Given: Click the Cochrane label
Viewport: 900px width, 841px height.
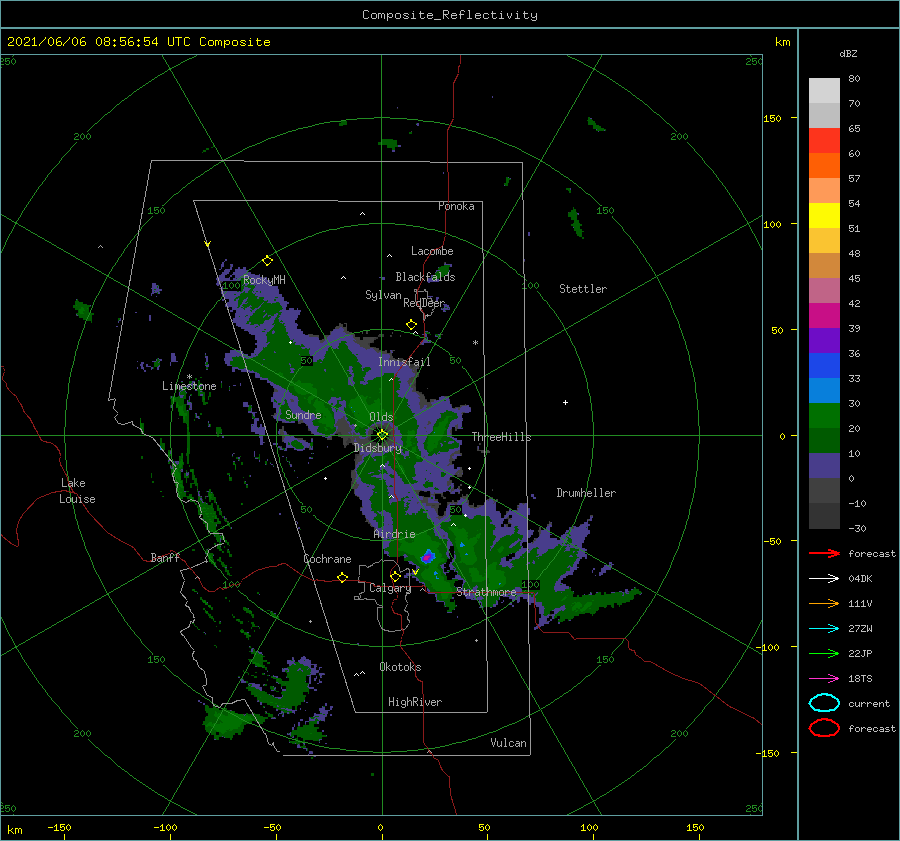Looking at the screenshot, I should point(327,559).
